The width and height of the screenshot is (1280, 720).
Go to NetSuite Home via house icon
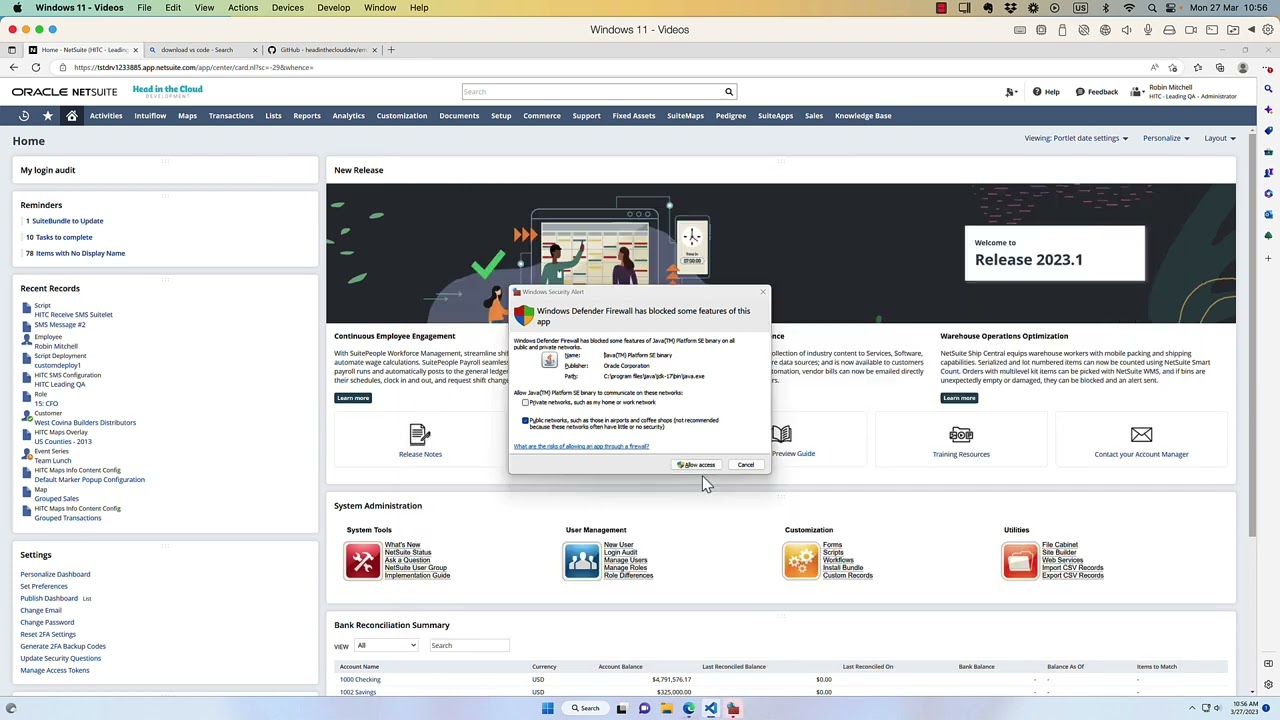click(72, 116)
